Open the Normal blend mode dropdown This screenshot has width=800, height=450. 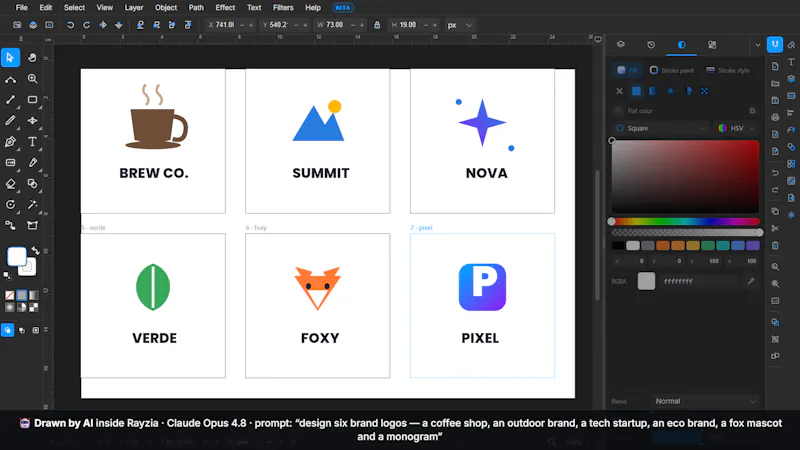click(705, 402)
